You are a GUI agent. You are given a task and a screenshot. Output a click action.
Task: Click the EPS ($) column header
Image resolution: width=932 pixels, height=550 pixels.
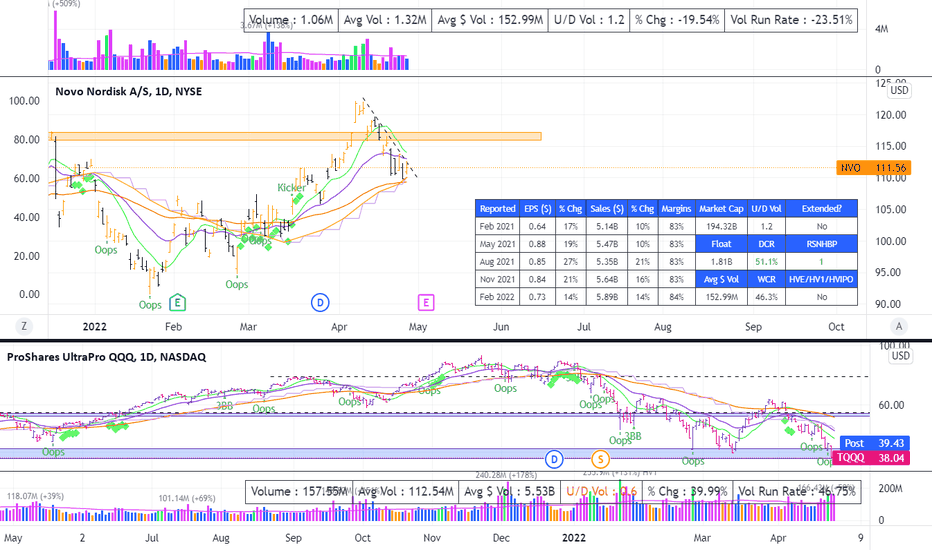[537, 209]
